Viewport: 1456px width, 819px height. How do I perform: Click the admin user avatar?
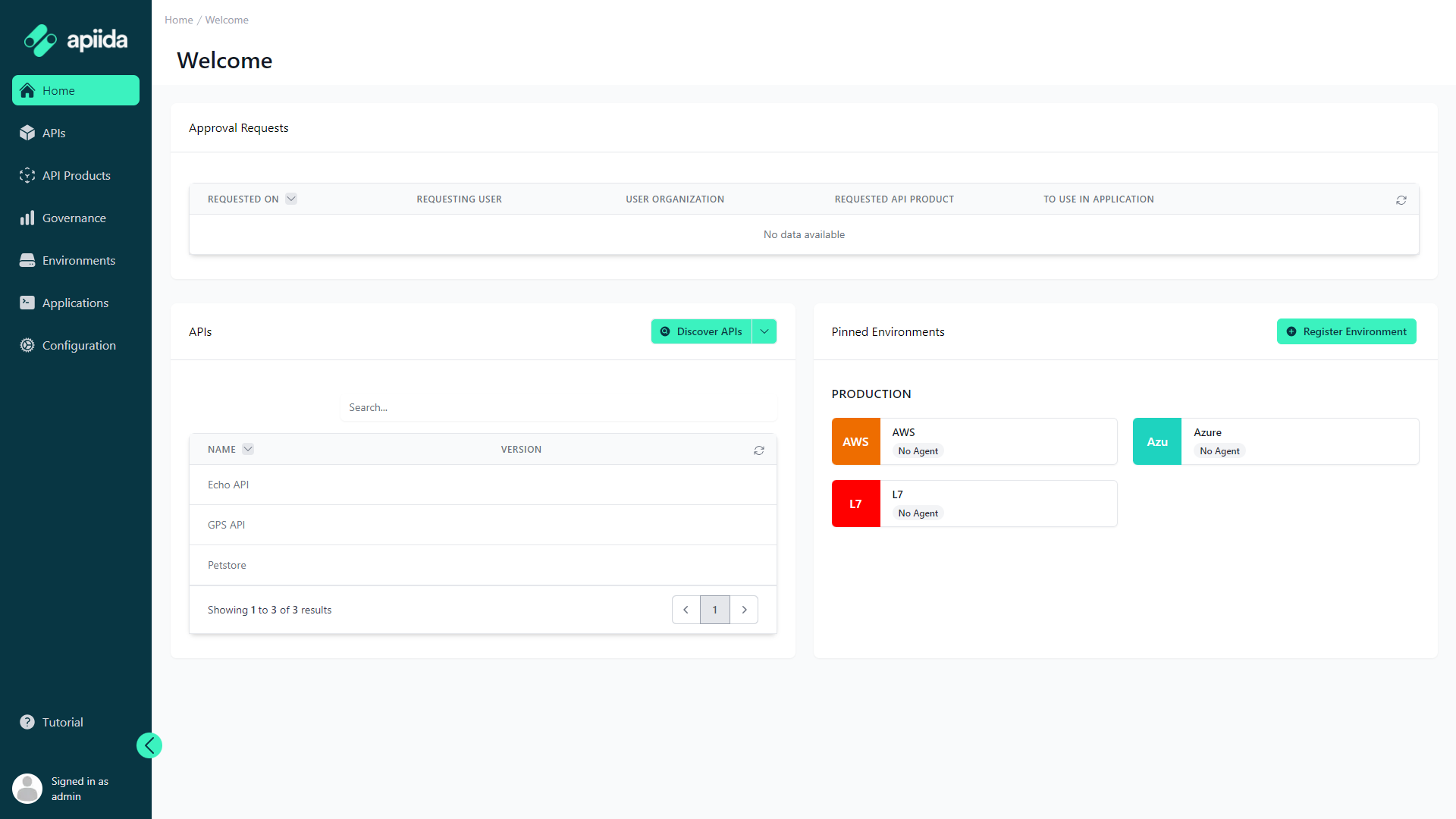click(x=27, y=789)
